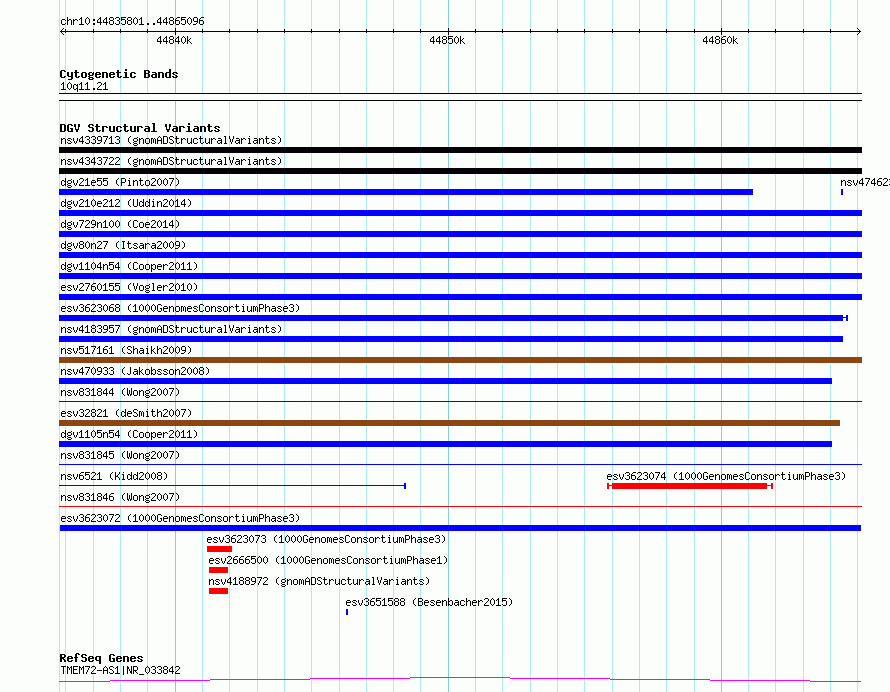Image resolution: width=890 pixels, height=692 pixels.
Task: Click the black nsv4339713 variant bar
Action: click(460, 150)
